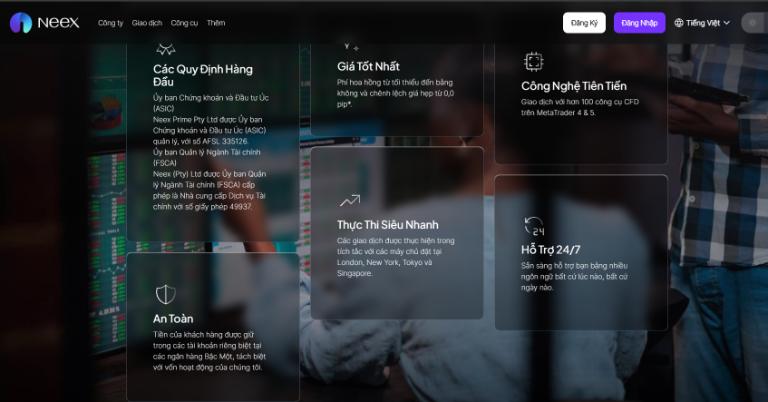The width and height of the screenshot is (768, 402).
Task: Click the regulation icon above Các Quy Định
Action: 166,49
